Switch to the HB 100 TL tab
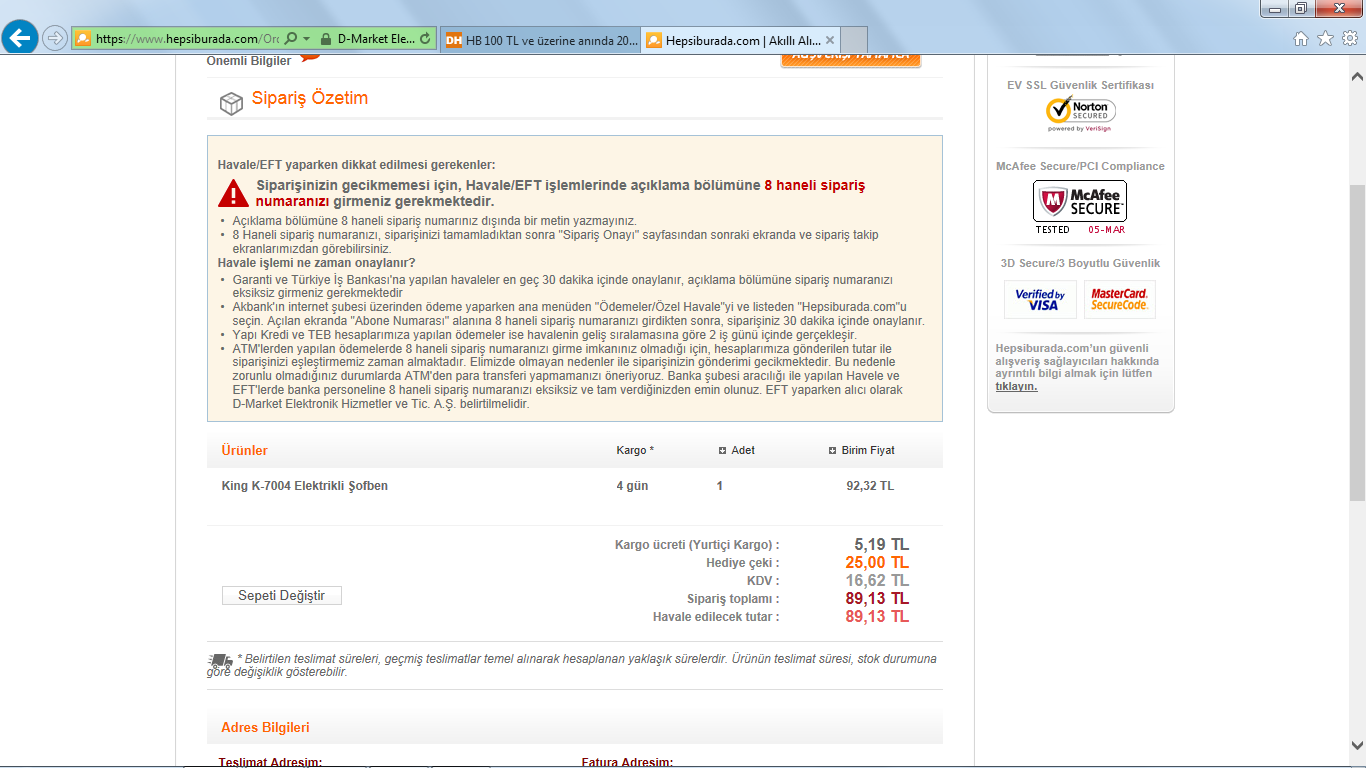Image resolution: width=1366 pixels, height=768 pixels. pyautogui.click(x=540, y=40)
